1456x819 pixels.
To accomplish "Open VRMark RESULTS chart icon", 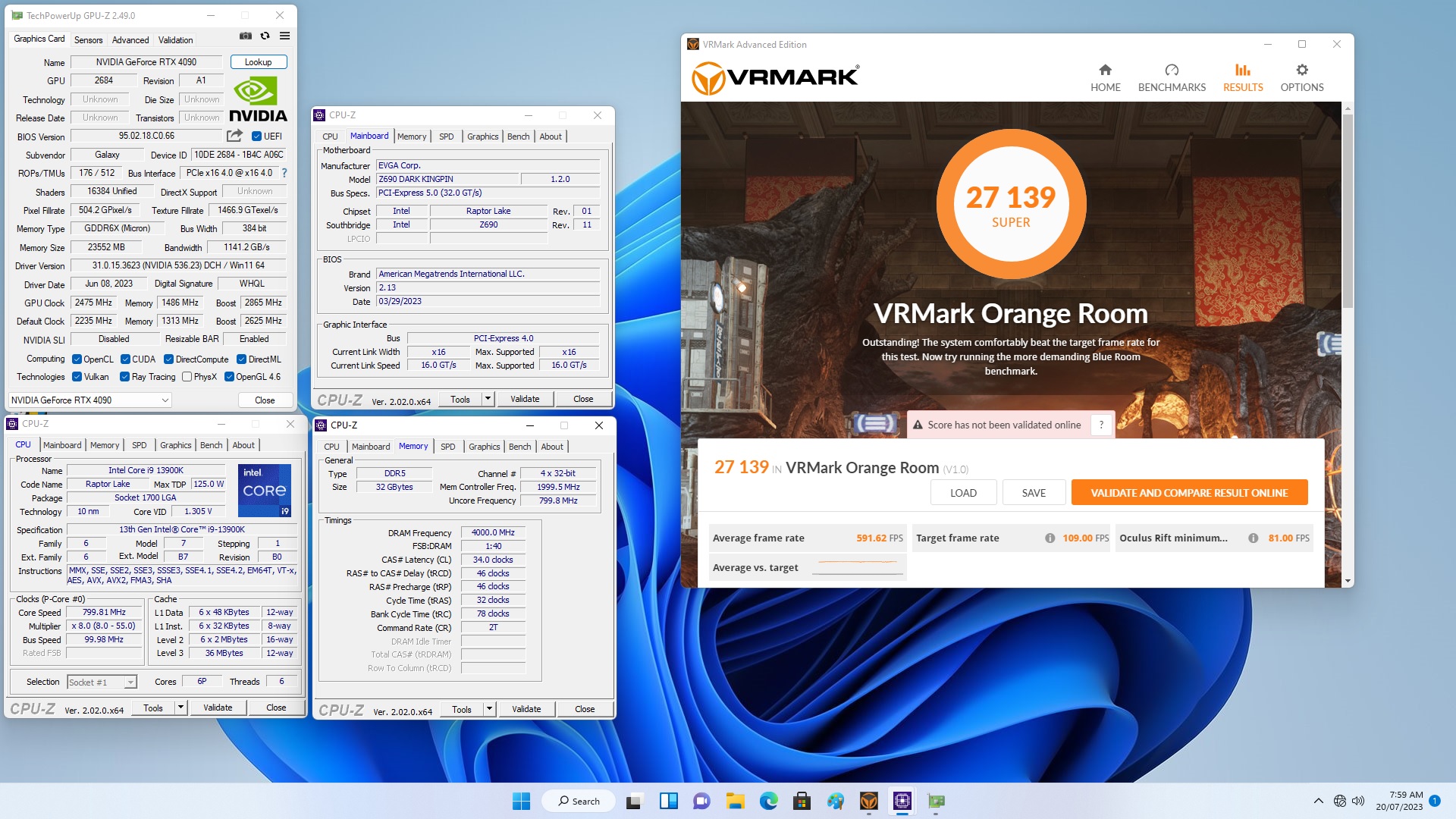I will [x=1243, y=70].
